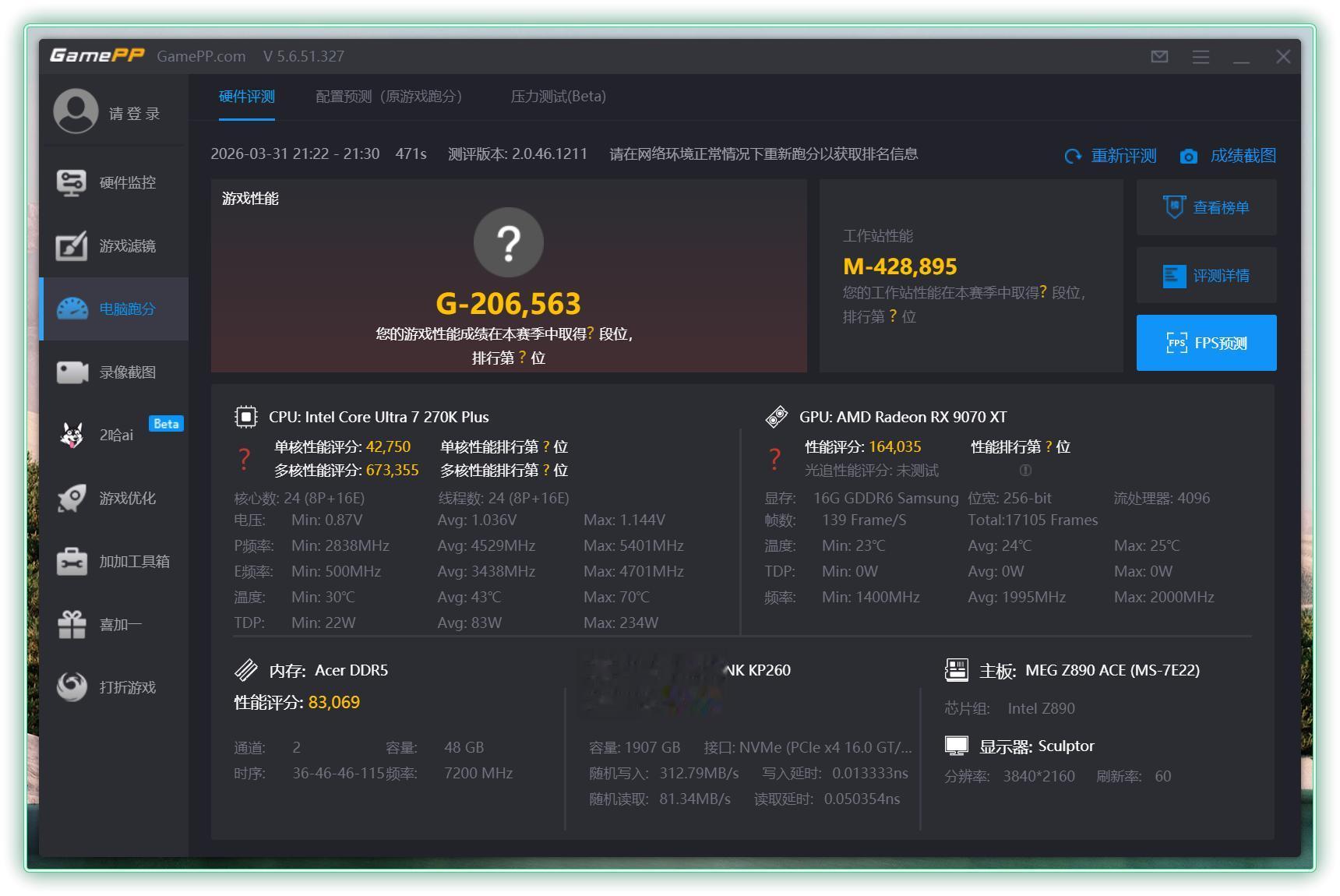Click the memory frequency 7200 MHz
The height and width of the screenshot is (896, 1340).
coord(478,774)
